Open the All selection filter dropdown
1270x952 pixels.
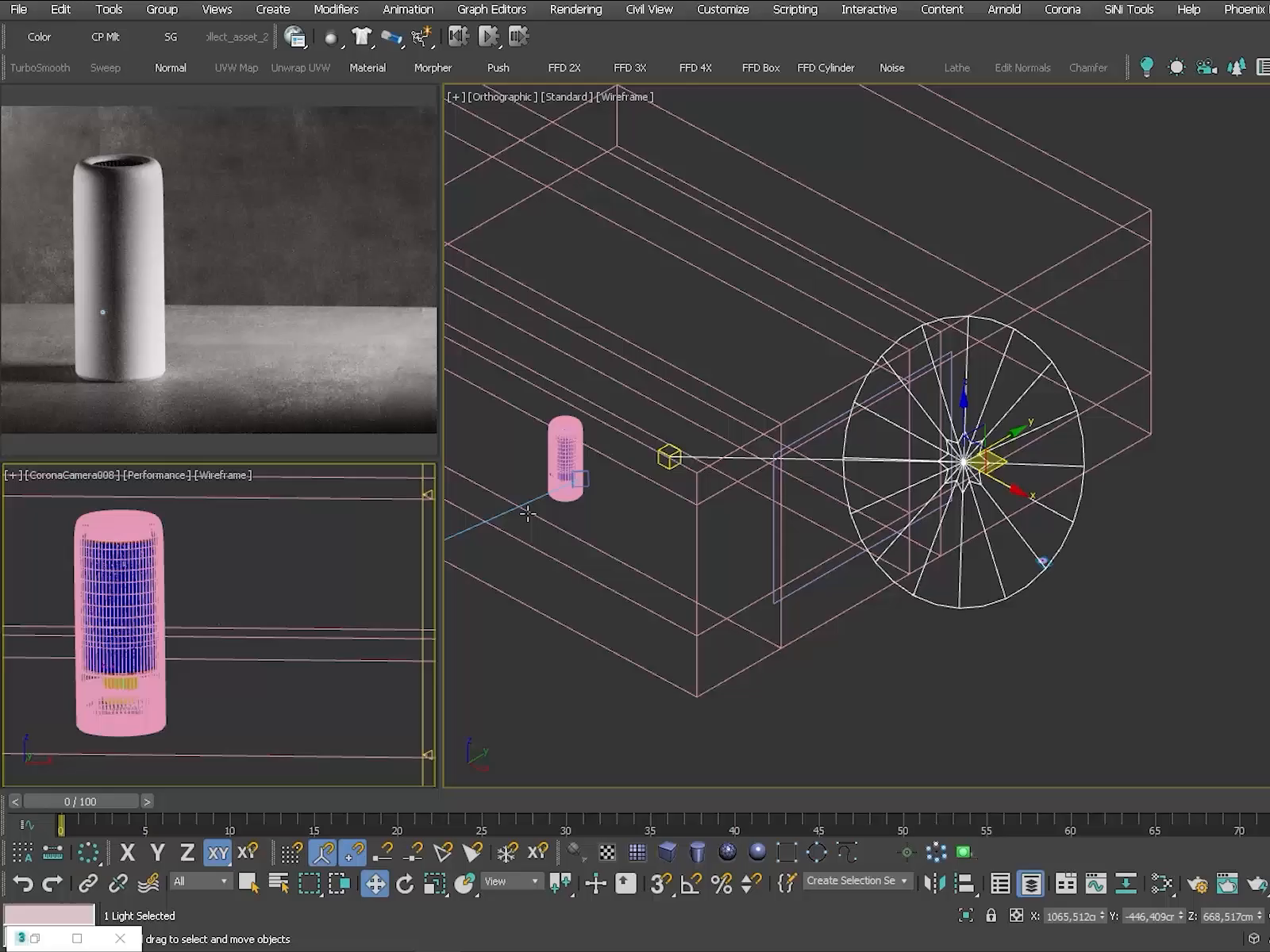(200, 881)
